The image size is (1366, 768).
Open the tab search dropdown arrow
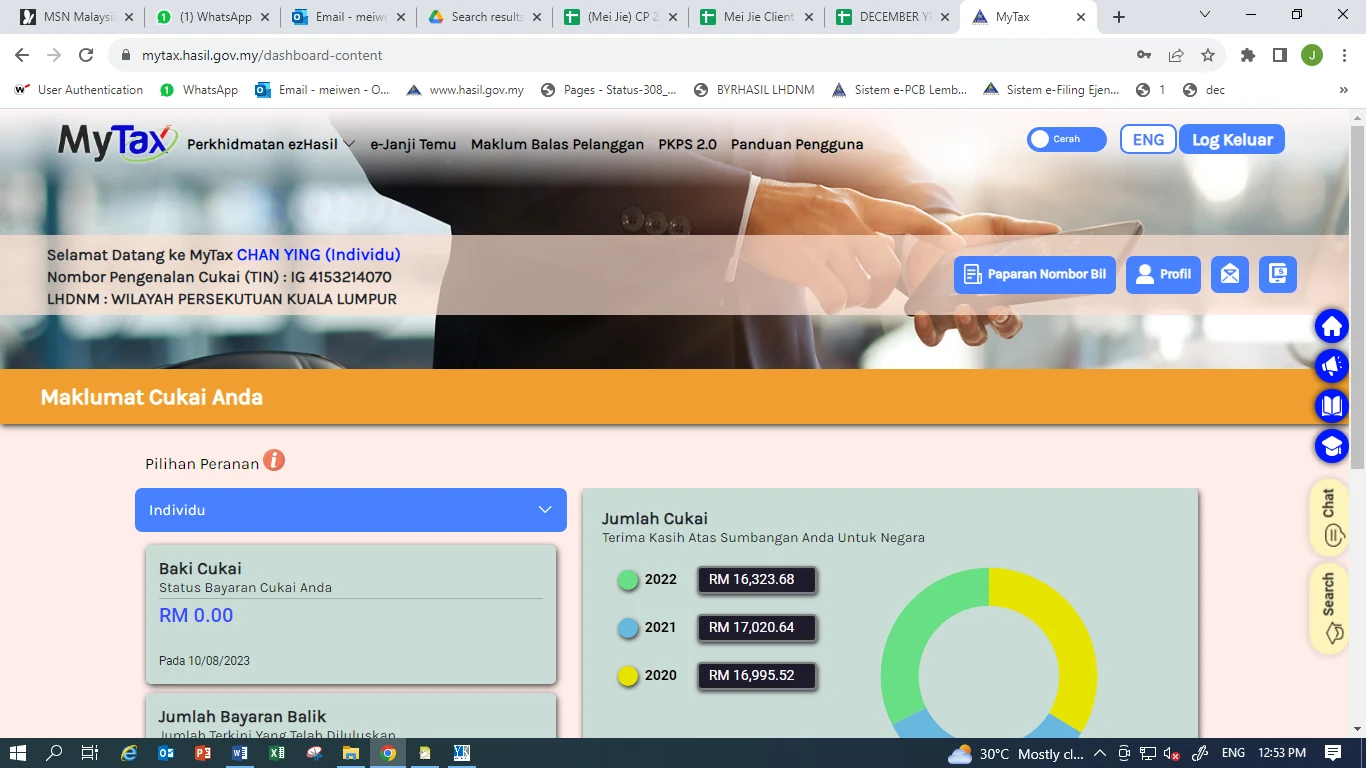1205,15
